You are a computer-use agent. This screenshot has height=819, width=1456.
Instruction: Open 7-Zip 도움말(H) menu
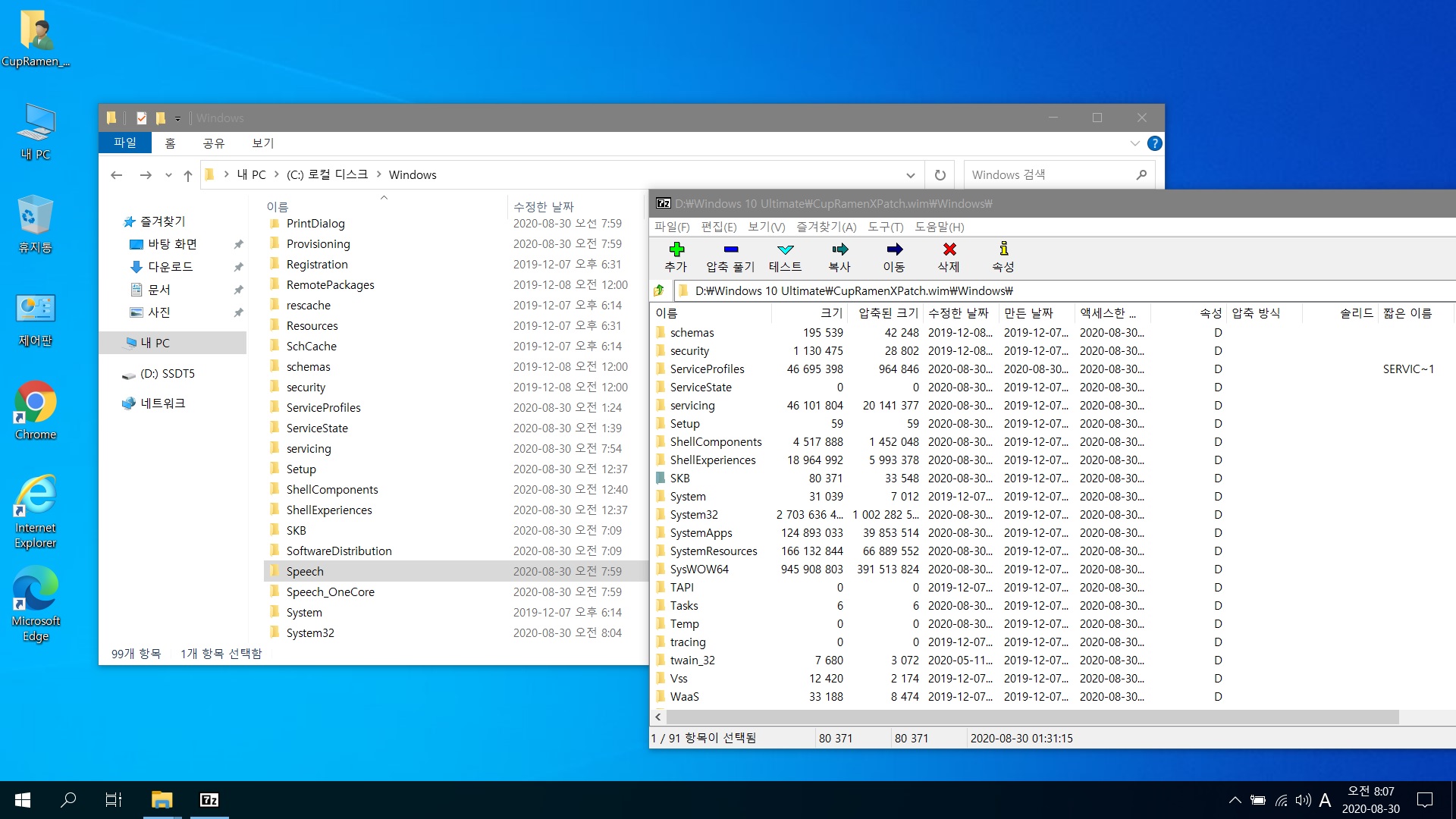[x=939, y=227]
